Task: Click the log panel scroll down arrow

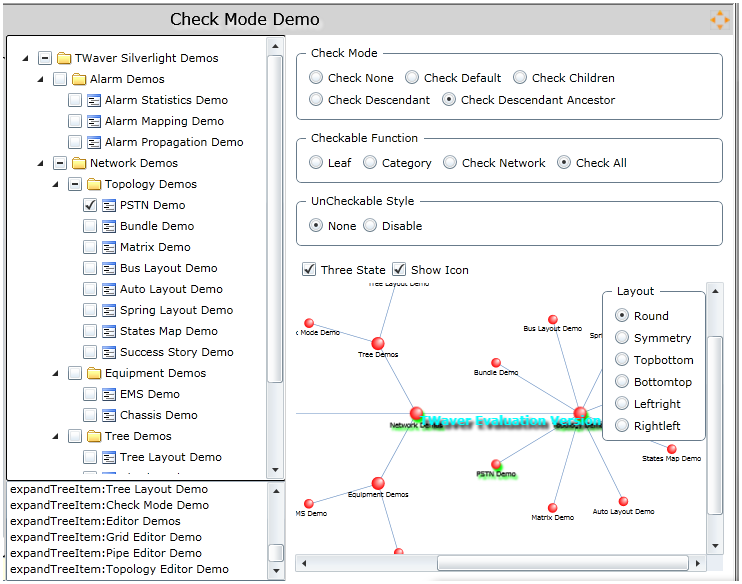Action: (x=276, y=571)
